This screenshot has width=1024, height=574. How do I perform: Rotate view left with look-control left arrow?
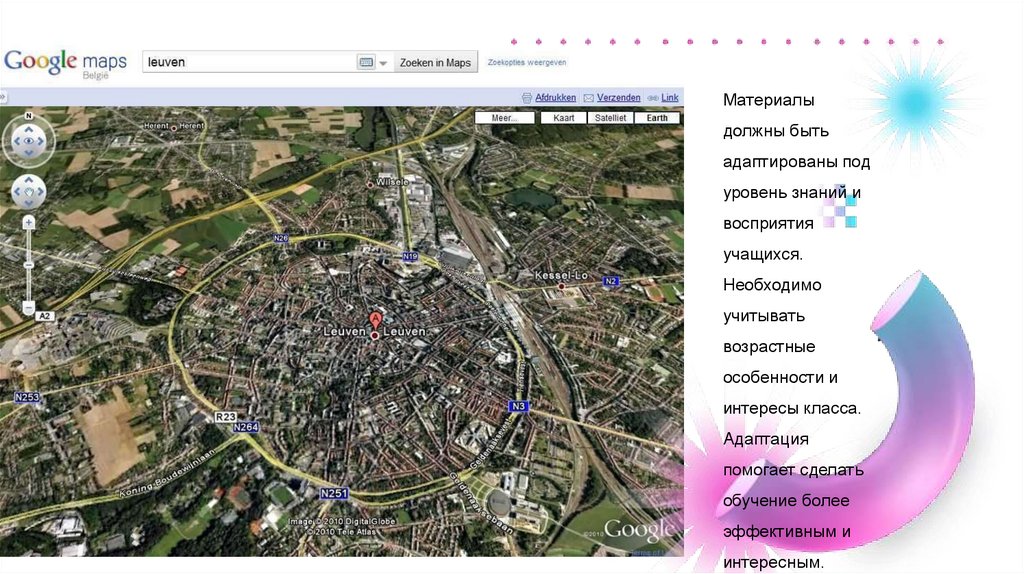(17, 141)
